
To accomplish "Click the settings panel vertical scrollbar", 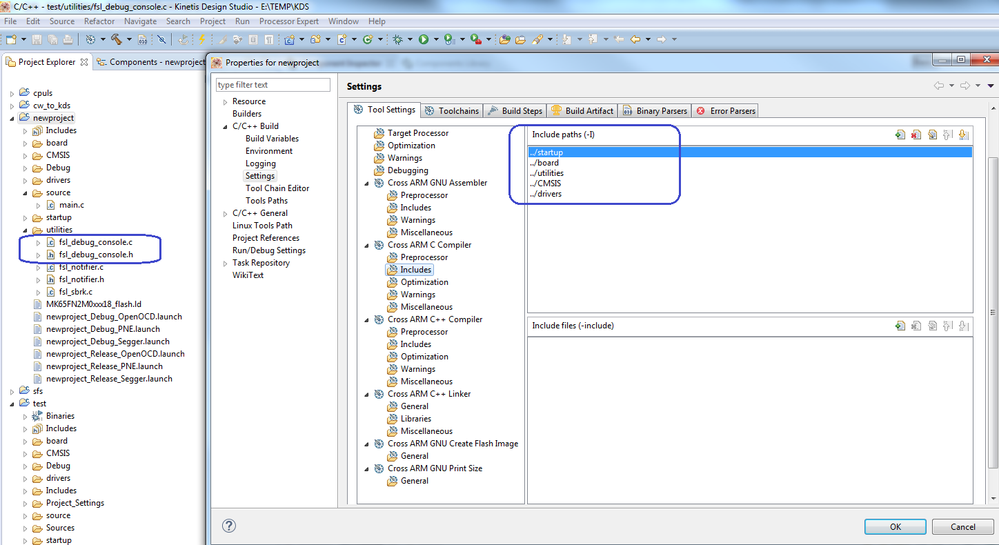I will point(992,312).
